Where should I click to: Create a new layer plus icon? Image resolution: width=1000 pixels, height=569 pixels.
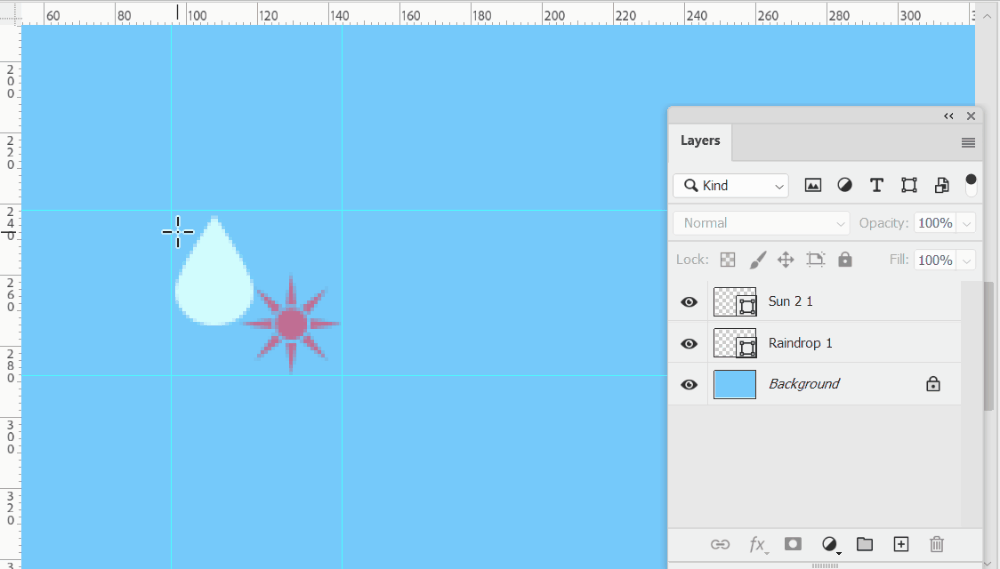click(901, 544)
